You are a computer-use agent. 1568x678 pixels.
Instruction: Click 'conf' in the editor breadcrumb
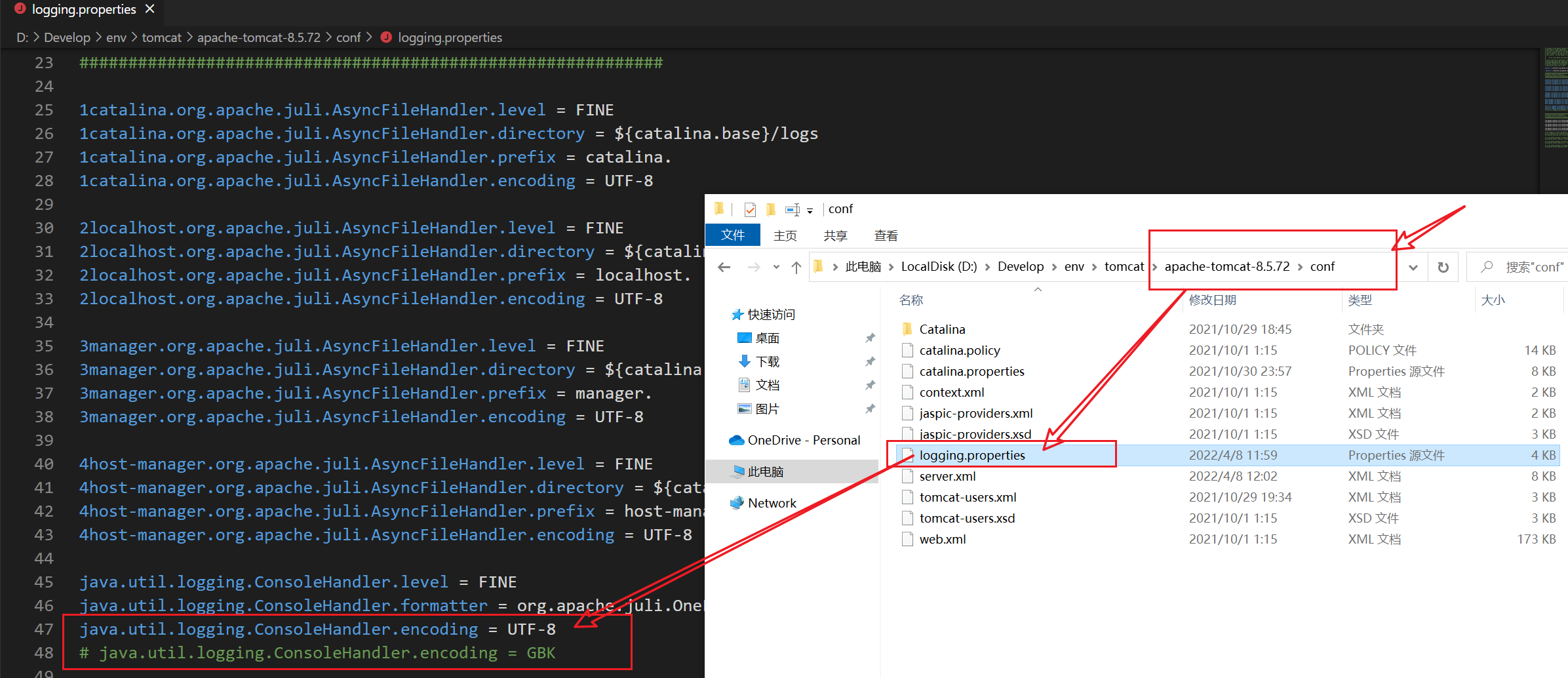(x=348, y=37)
